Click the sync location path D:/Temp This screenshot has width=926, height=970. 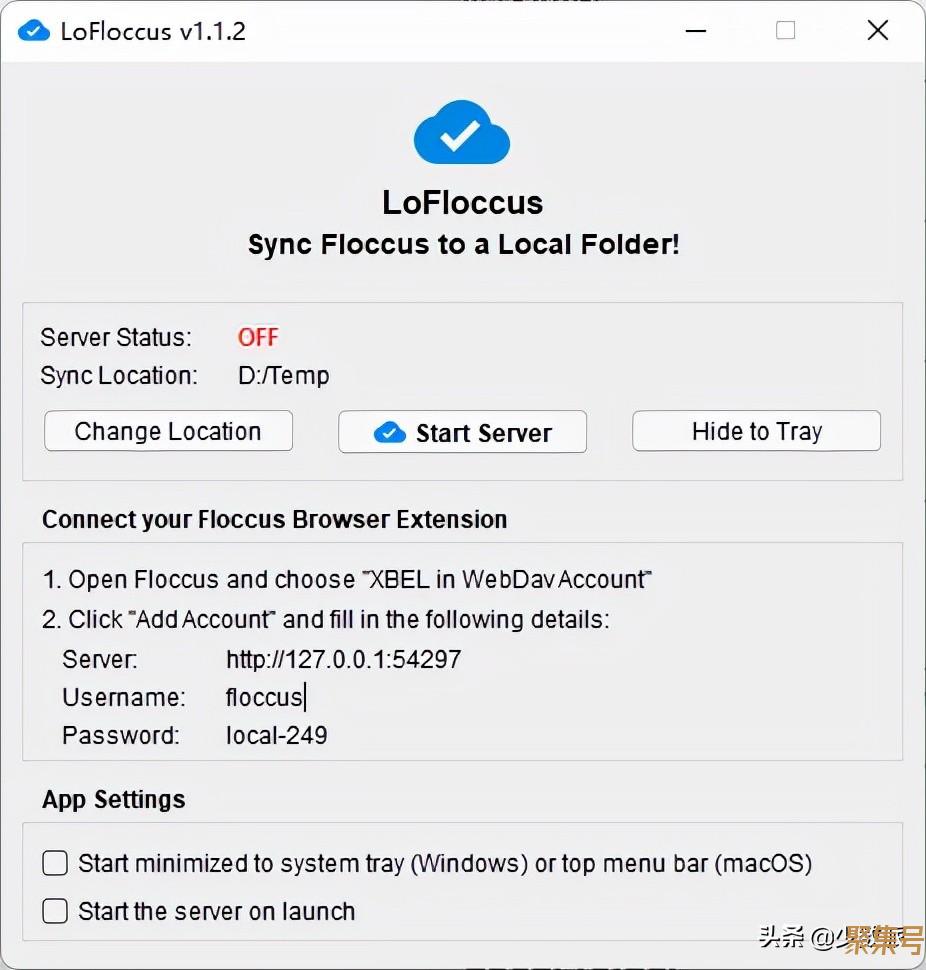pyautogui.click(x=283, y=376)
